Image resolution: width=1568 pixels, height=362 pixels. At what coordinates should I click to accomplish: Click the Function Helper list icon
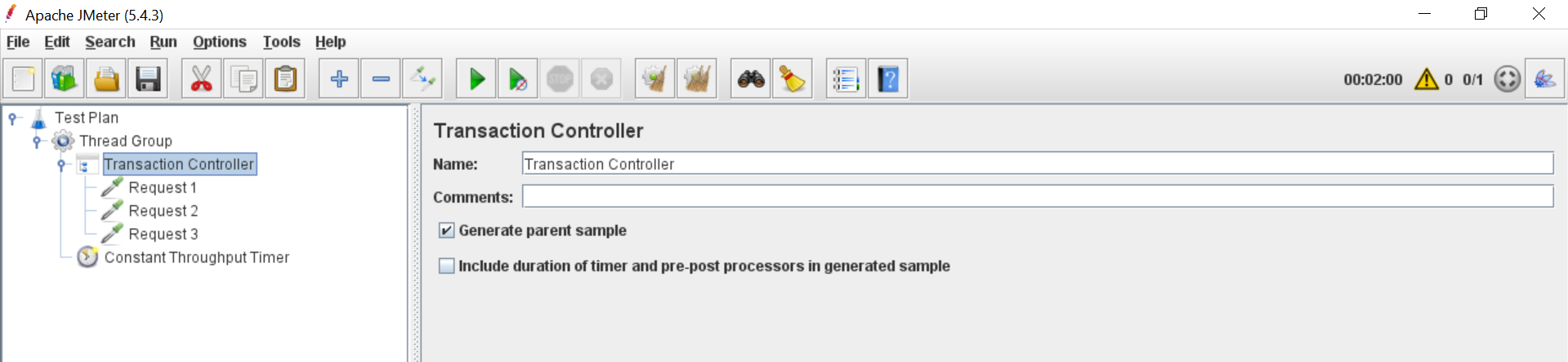(846, 79)
